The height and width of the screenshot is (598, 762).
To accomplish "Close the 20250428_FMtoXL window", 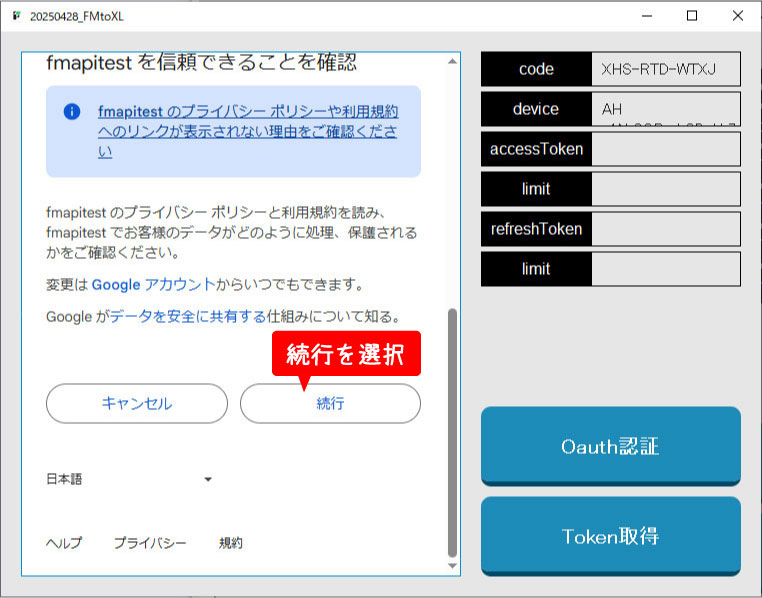I will coord(738,16).
